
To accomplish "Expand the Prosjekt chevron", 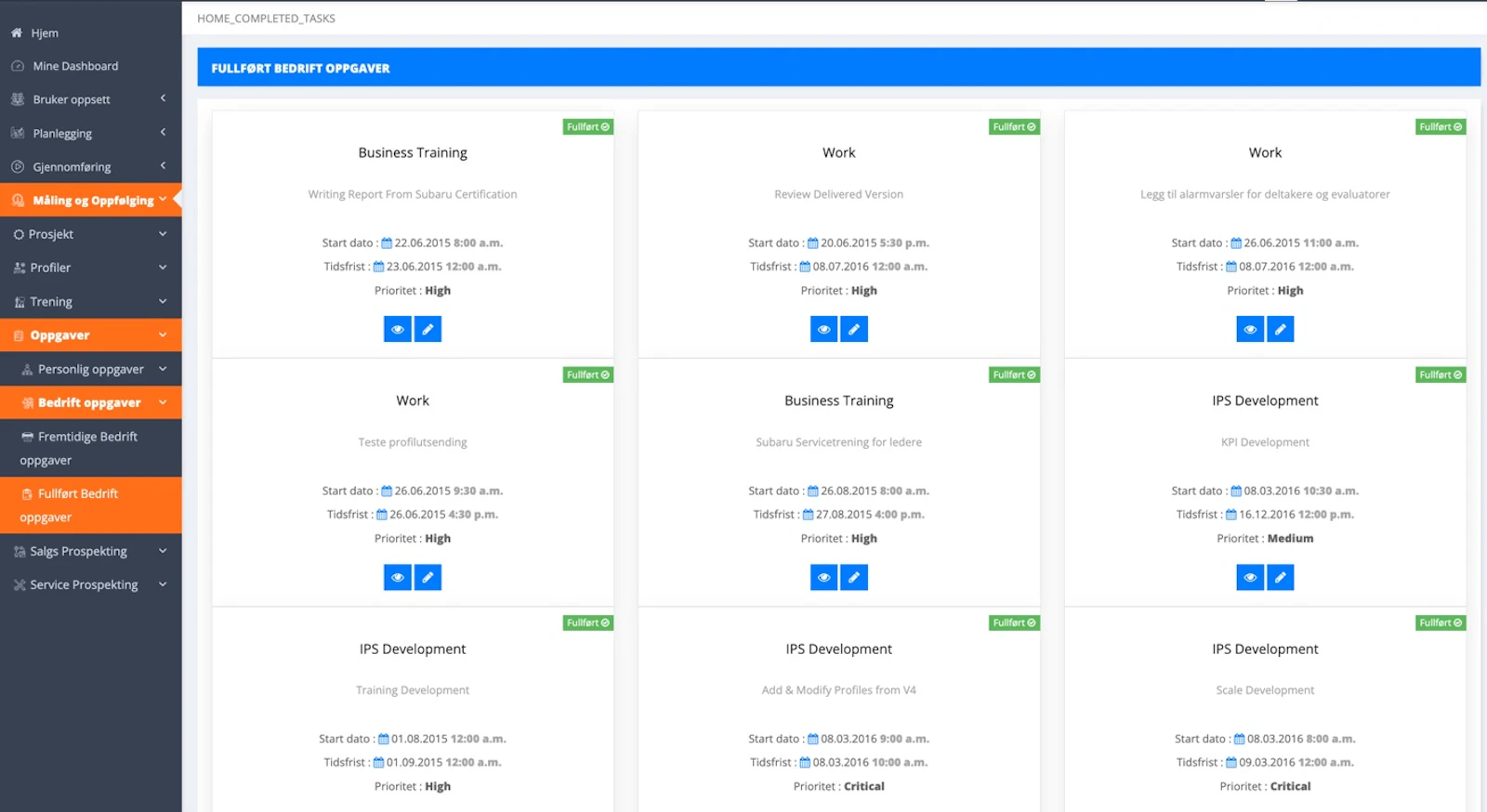I will pyautogui.click(x=163, y=234).
